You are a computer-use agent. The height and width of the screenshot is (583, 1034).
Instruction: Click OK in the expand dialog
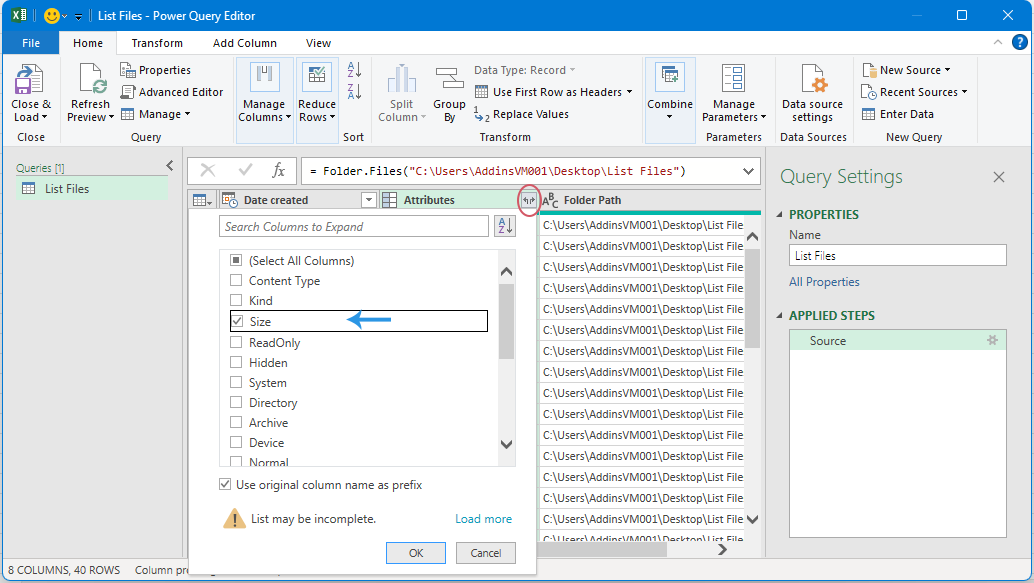pyautogui.click(x=415, y=553)
